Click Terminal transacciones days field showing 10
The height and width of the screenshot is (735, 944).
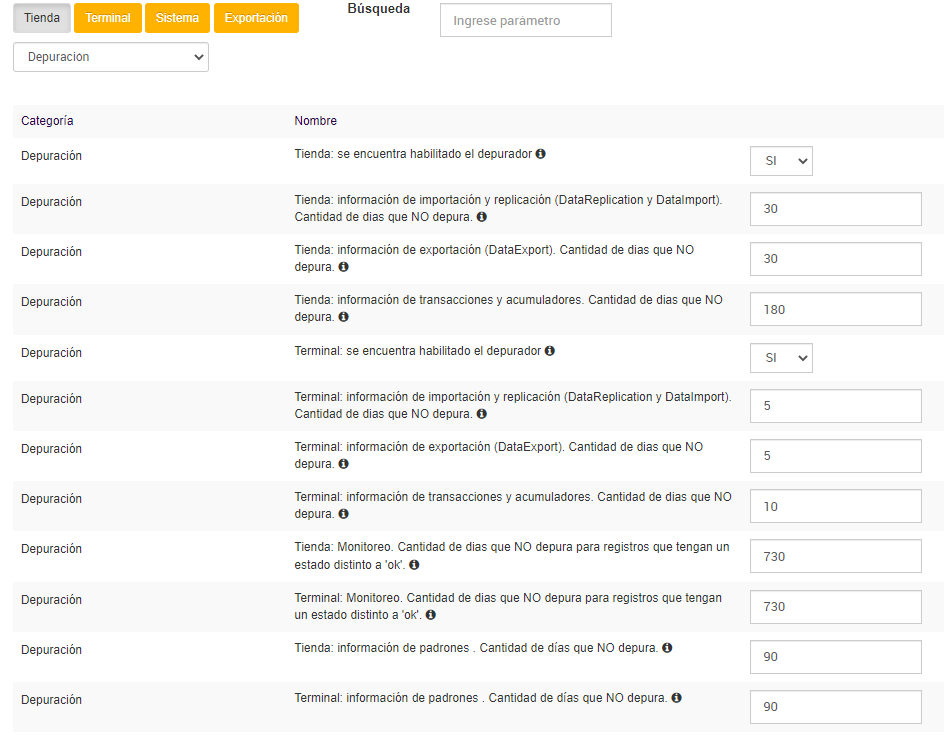coord(835,506)
